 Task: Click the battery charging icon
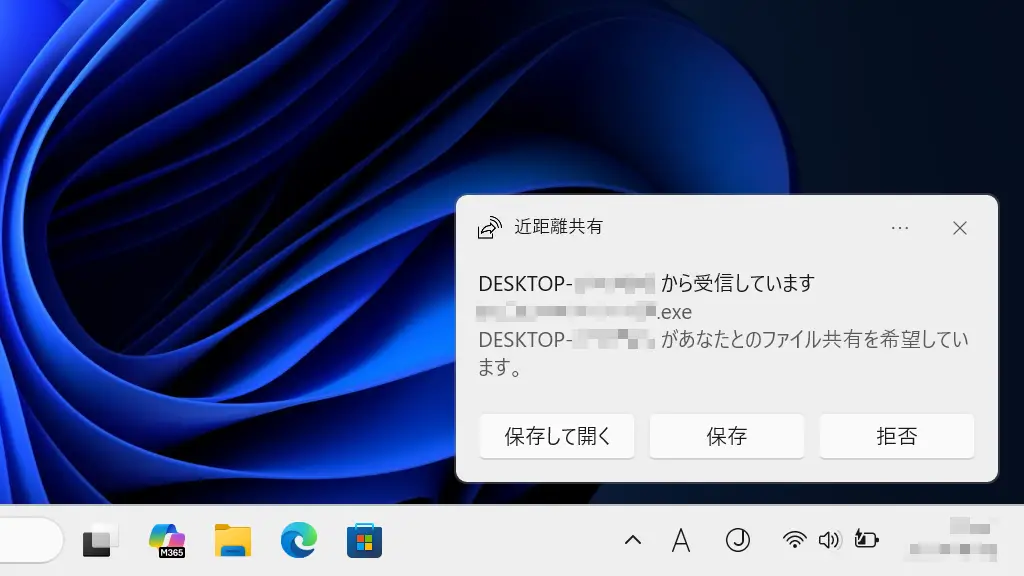click(x=865, y=541)
